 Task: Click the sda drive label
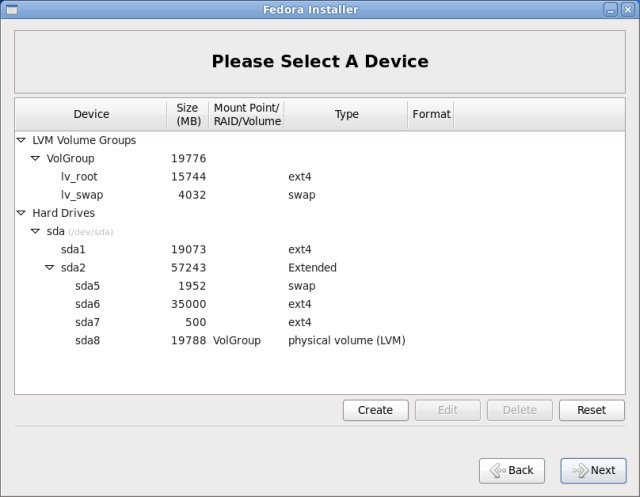[x=56, y=231]
